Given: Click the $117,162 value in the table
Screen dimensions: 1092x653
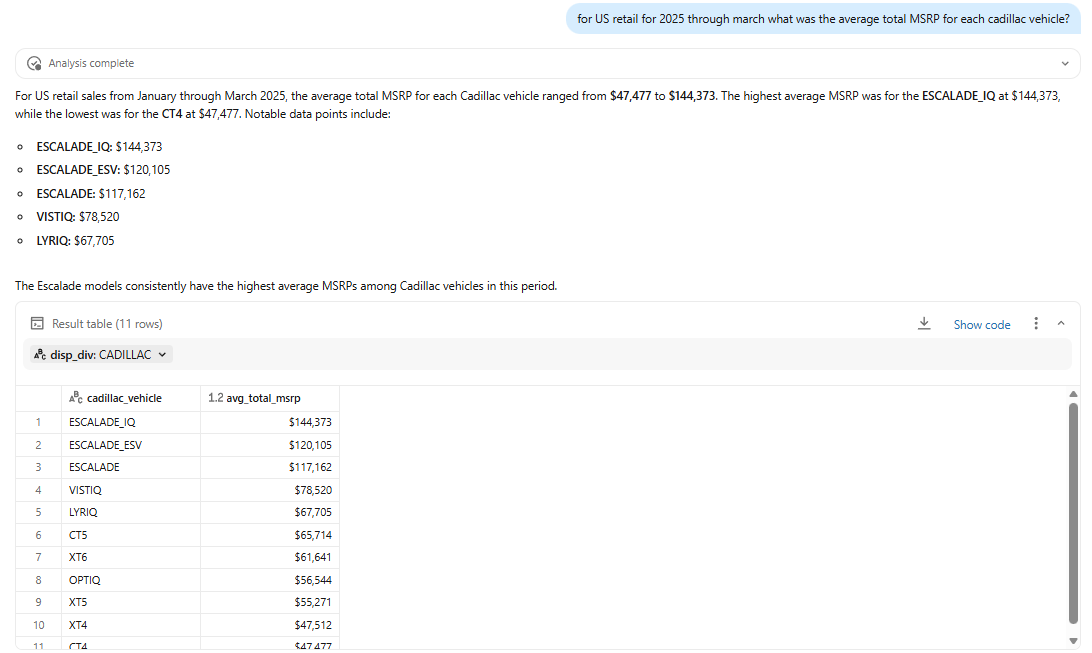Looking at the screenshot, I should coord(310,468).
